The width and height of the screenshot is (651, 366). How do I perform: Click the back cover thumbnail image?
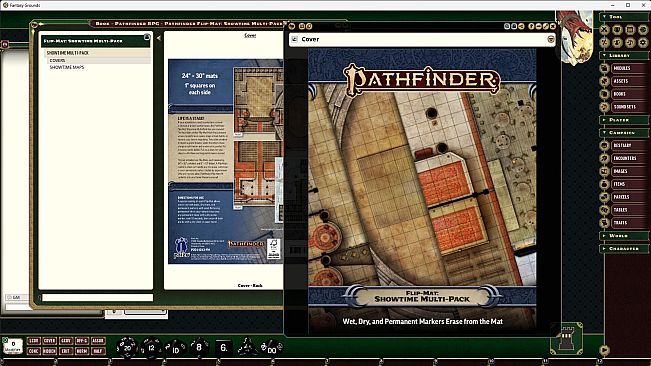coord(225,161)
